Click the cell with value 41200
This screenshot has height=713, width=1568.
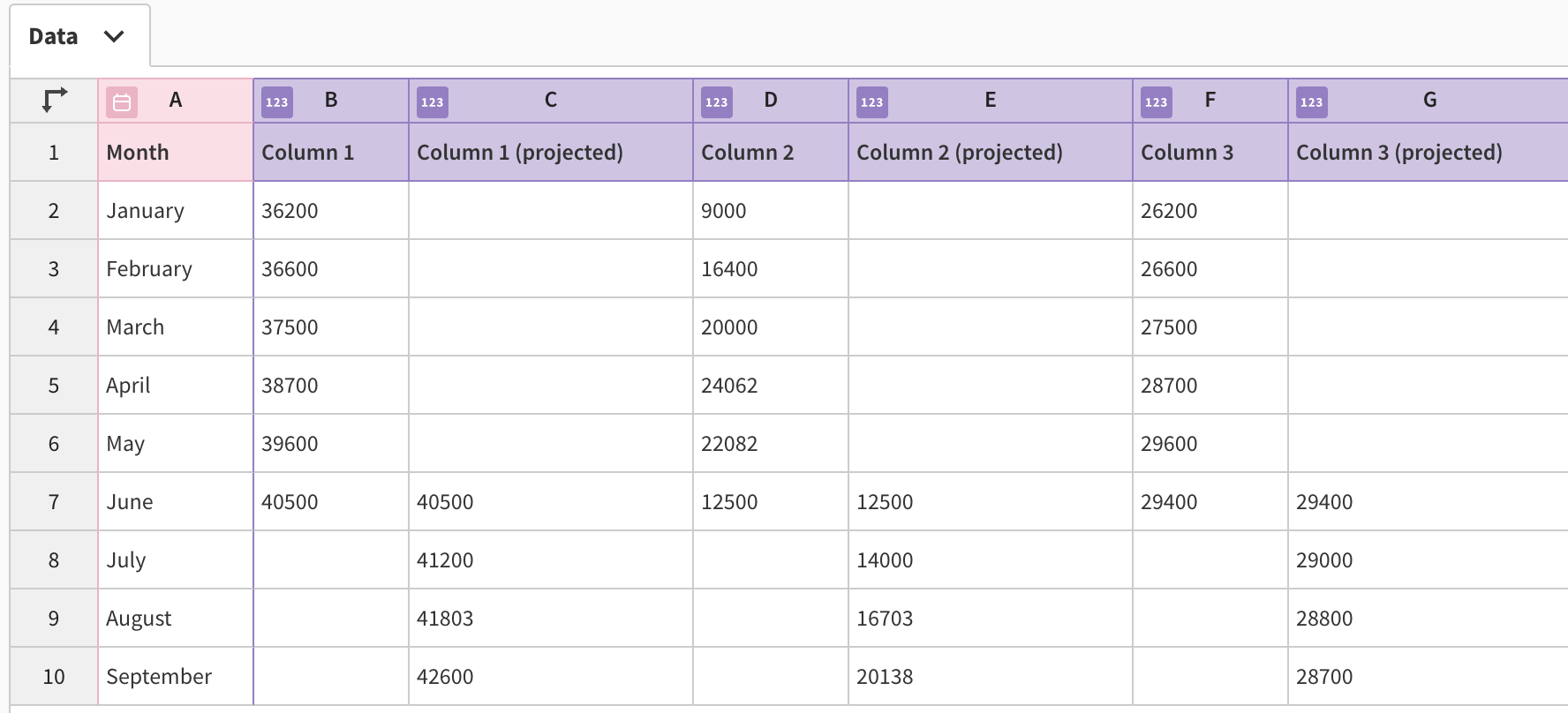point(551,560)
